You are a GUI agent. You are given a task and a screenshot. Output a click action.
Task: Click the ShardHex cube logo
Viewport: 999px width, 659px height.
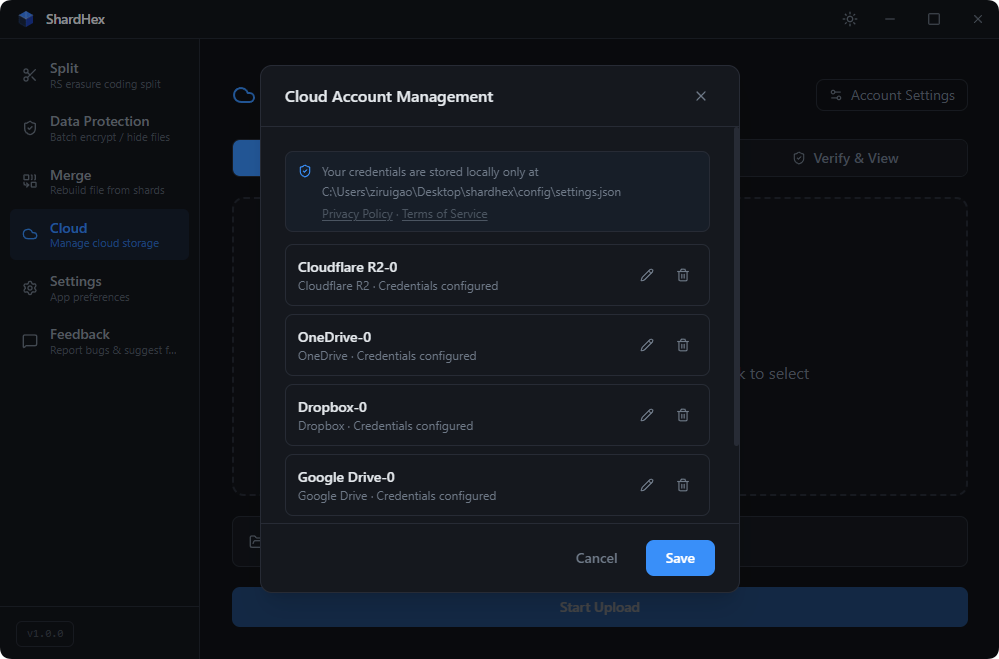pyautogui.click(x=25, y=19)
